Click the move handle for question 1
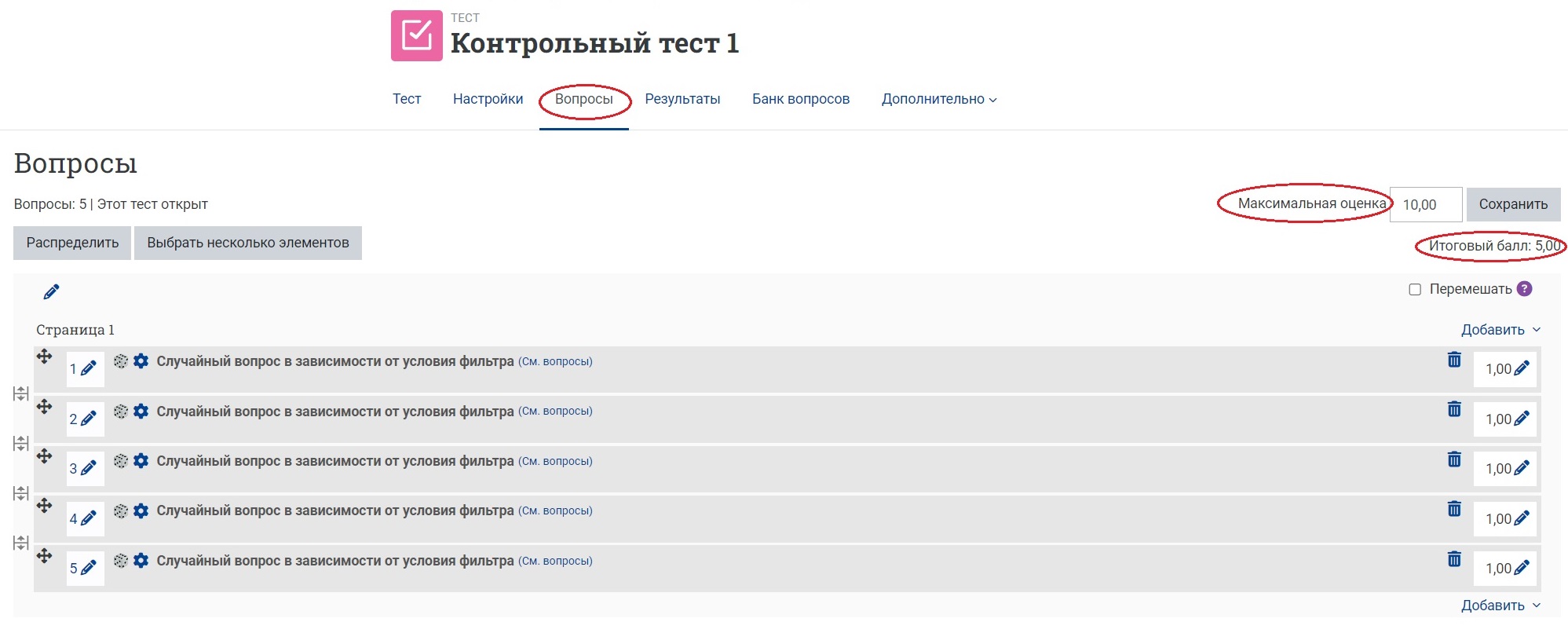This screenshot has height=633, width=1568. coord(45,357)
